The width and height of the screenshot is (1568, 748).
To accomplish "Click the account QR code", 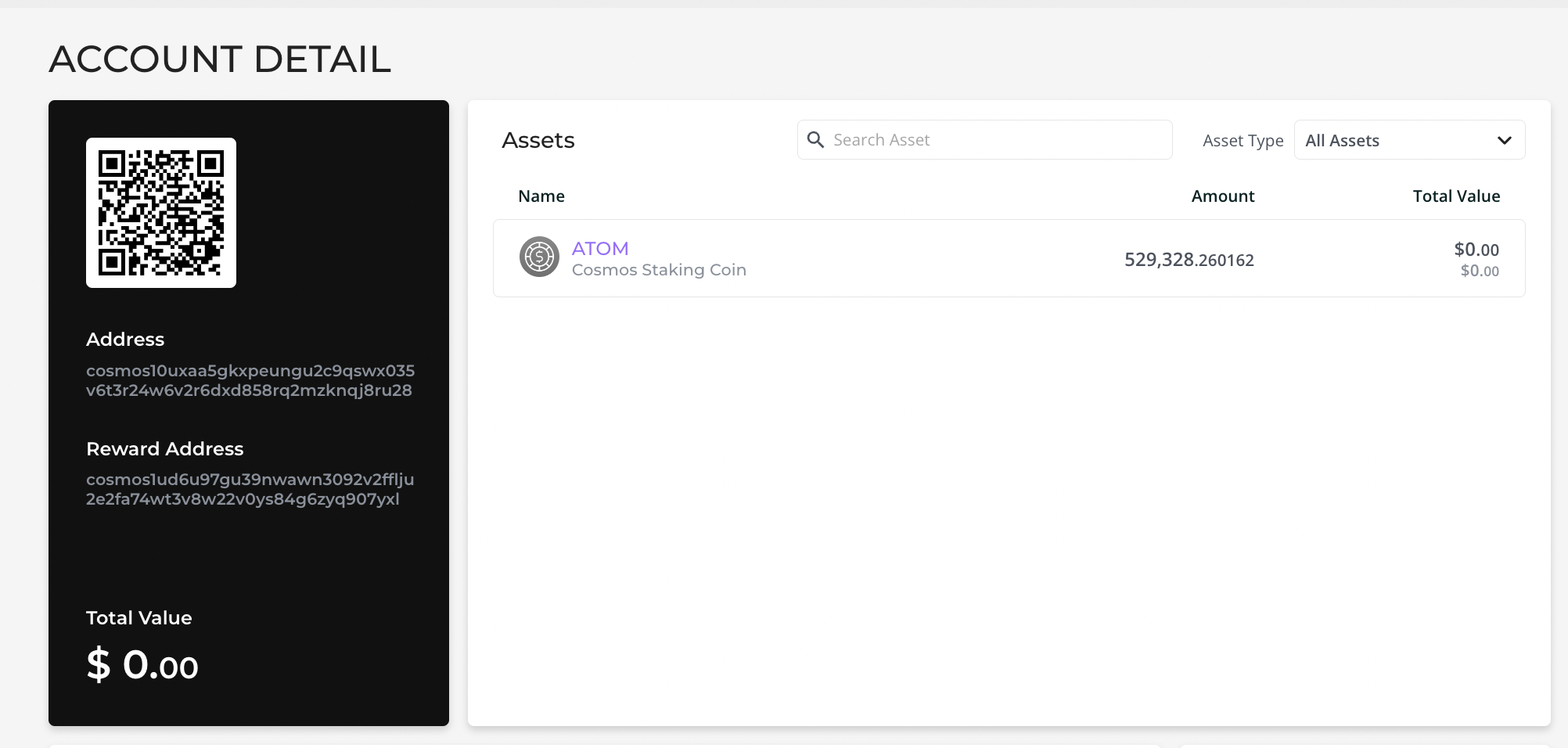I will pyautogui.click(x=161, y=213).
